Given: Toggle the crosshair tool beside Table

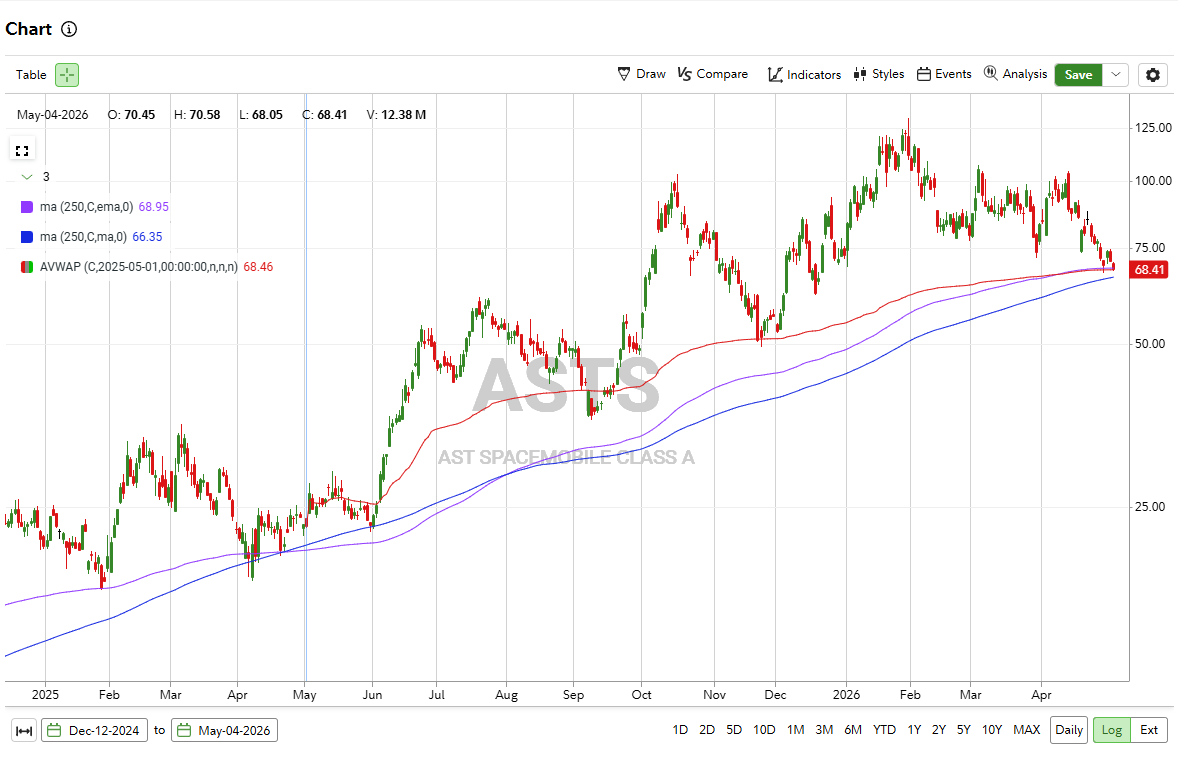Looking at the screenshot, I should tap(67, 75).
